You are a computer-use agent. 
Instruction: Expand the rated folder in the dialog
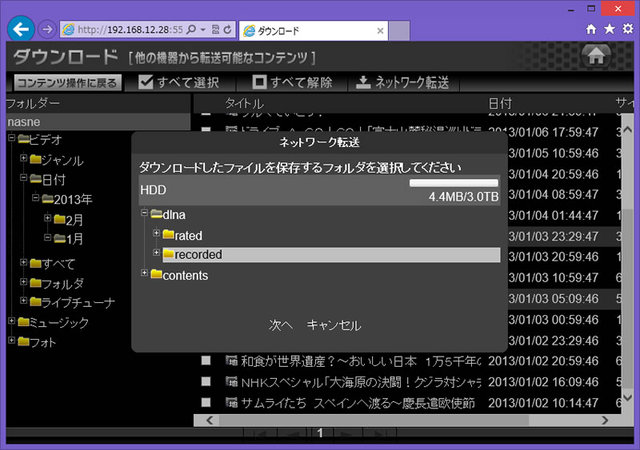click(x=155, y=235)
